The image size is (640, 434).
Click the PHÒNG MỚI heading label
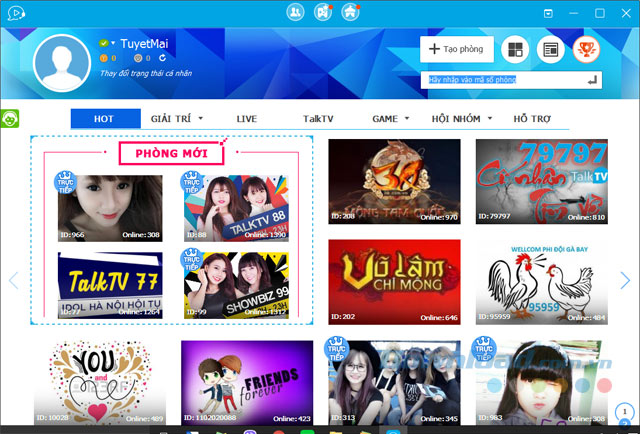171,154
